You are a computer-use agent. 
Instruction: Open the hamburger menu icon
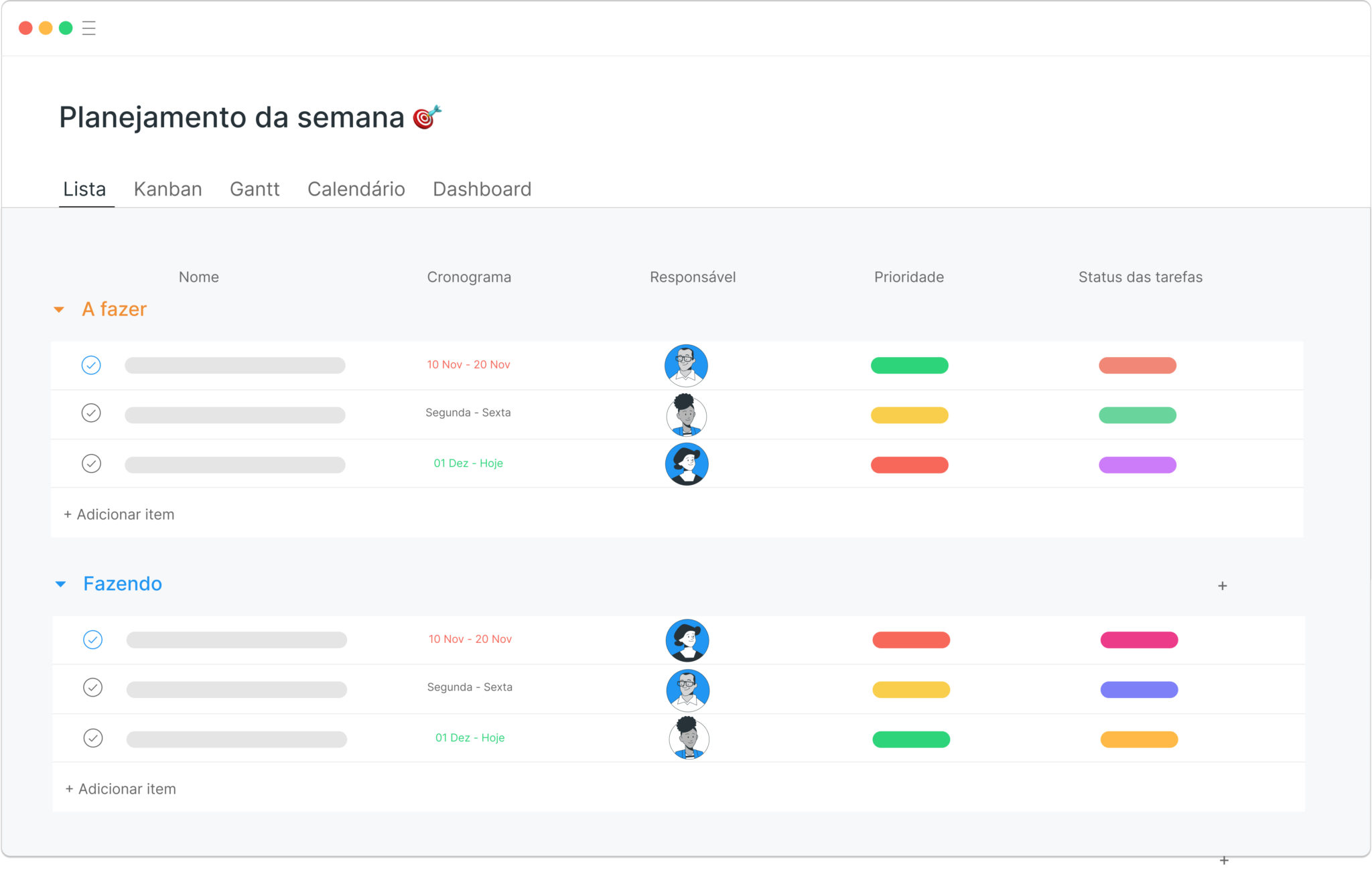click(x=89, y=28)
